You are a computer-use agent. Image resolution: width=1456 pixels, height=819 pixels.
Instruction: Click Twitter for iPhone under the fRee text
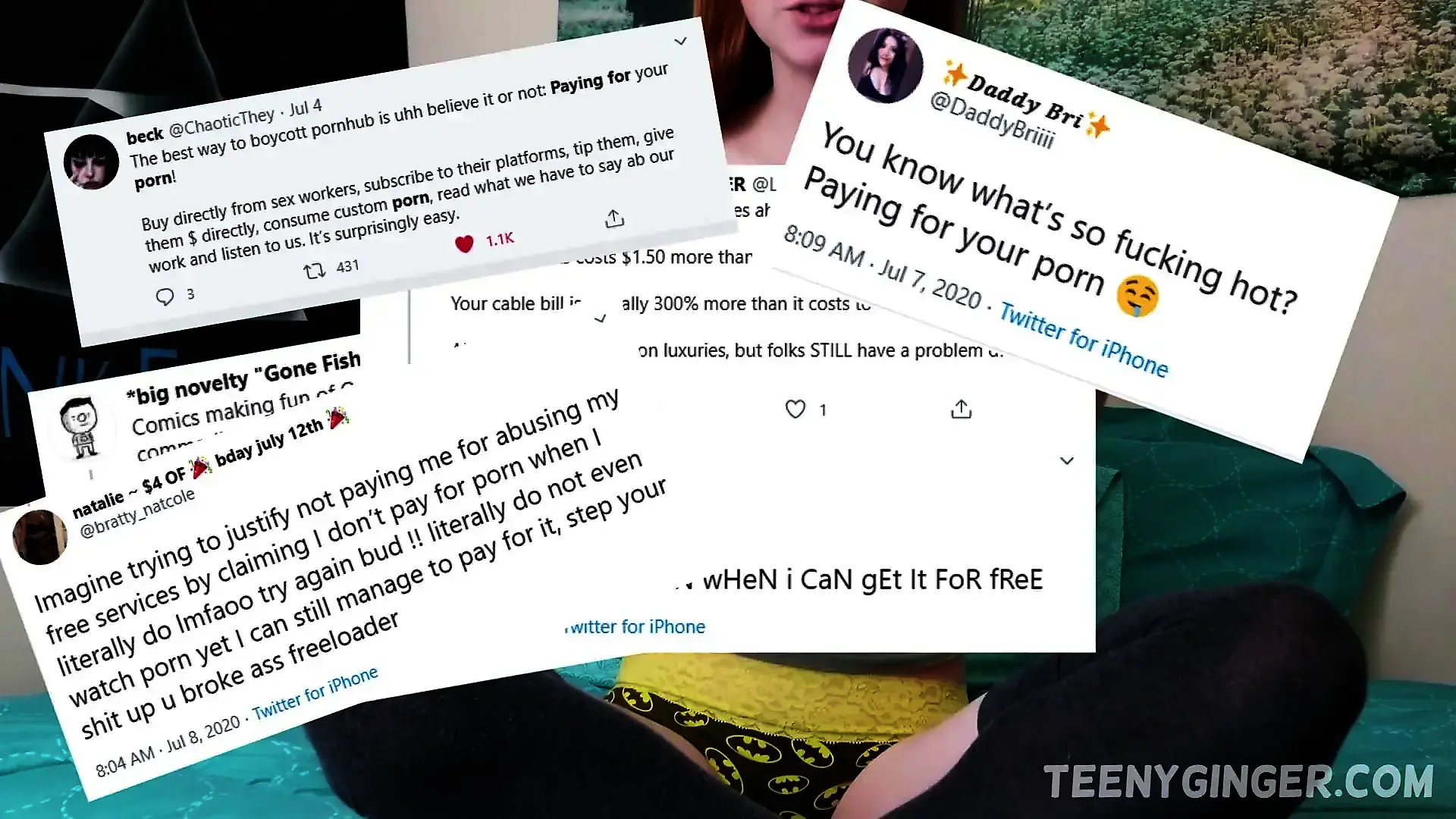click(635, 627)
